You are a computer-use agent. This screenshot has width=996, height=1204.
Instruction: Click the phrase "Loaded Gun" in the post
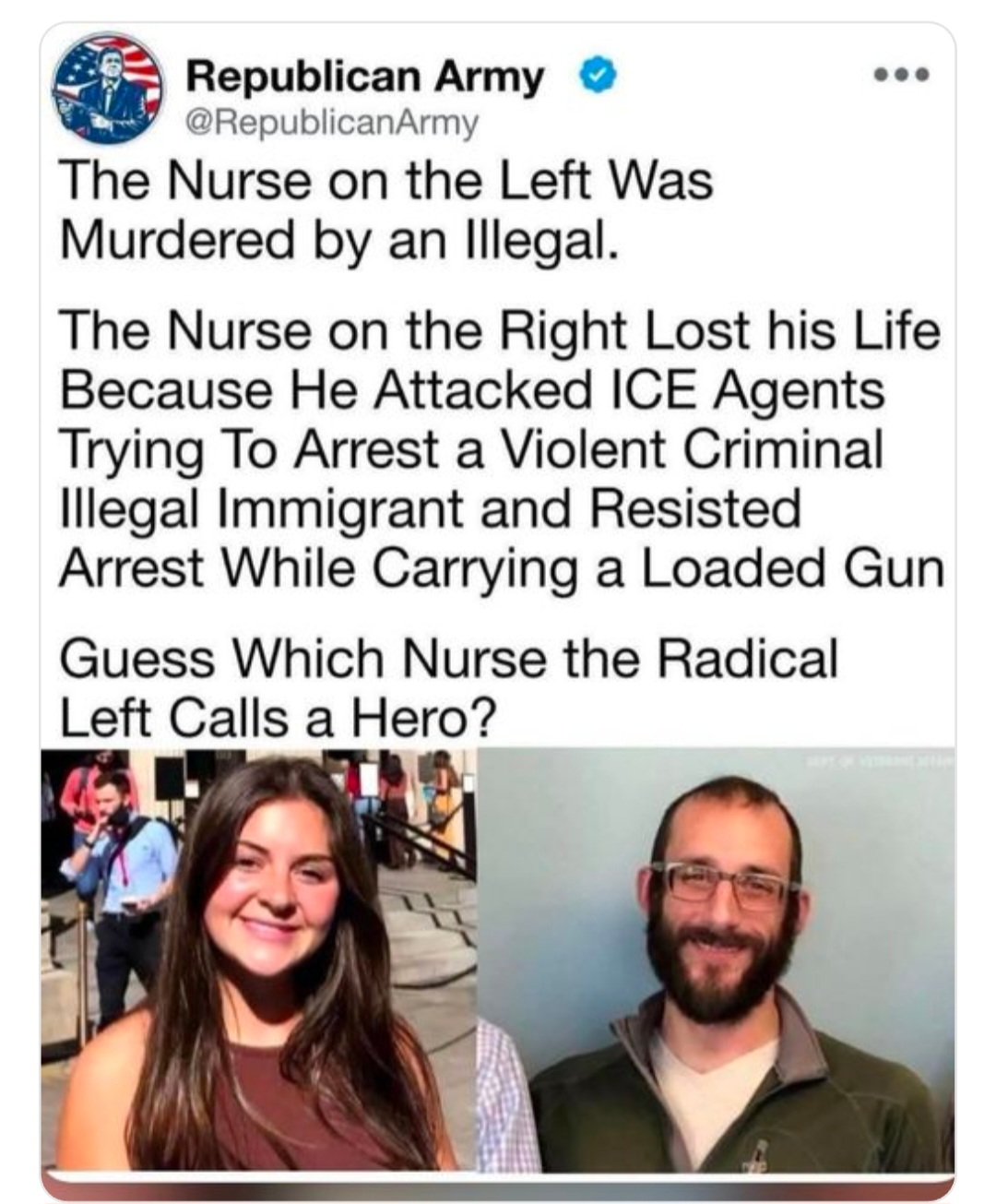coord(793,568)
